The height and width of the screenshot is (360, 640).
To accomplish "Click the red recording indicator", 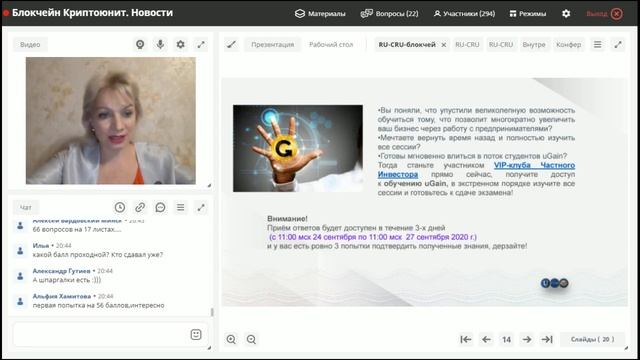I will click(6, 13).
